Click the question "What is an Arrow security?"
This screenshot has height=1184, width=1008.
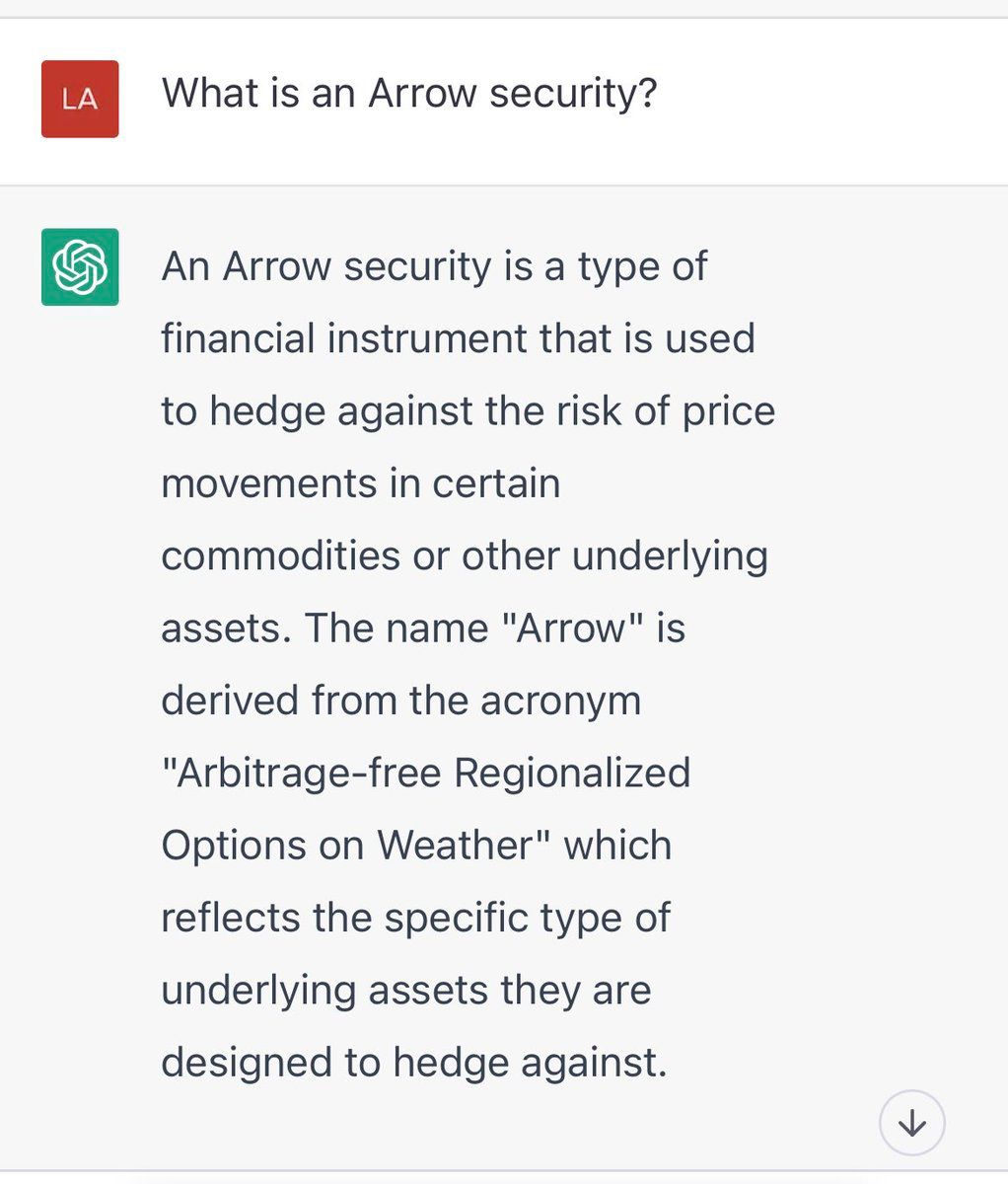pos(408,94)
